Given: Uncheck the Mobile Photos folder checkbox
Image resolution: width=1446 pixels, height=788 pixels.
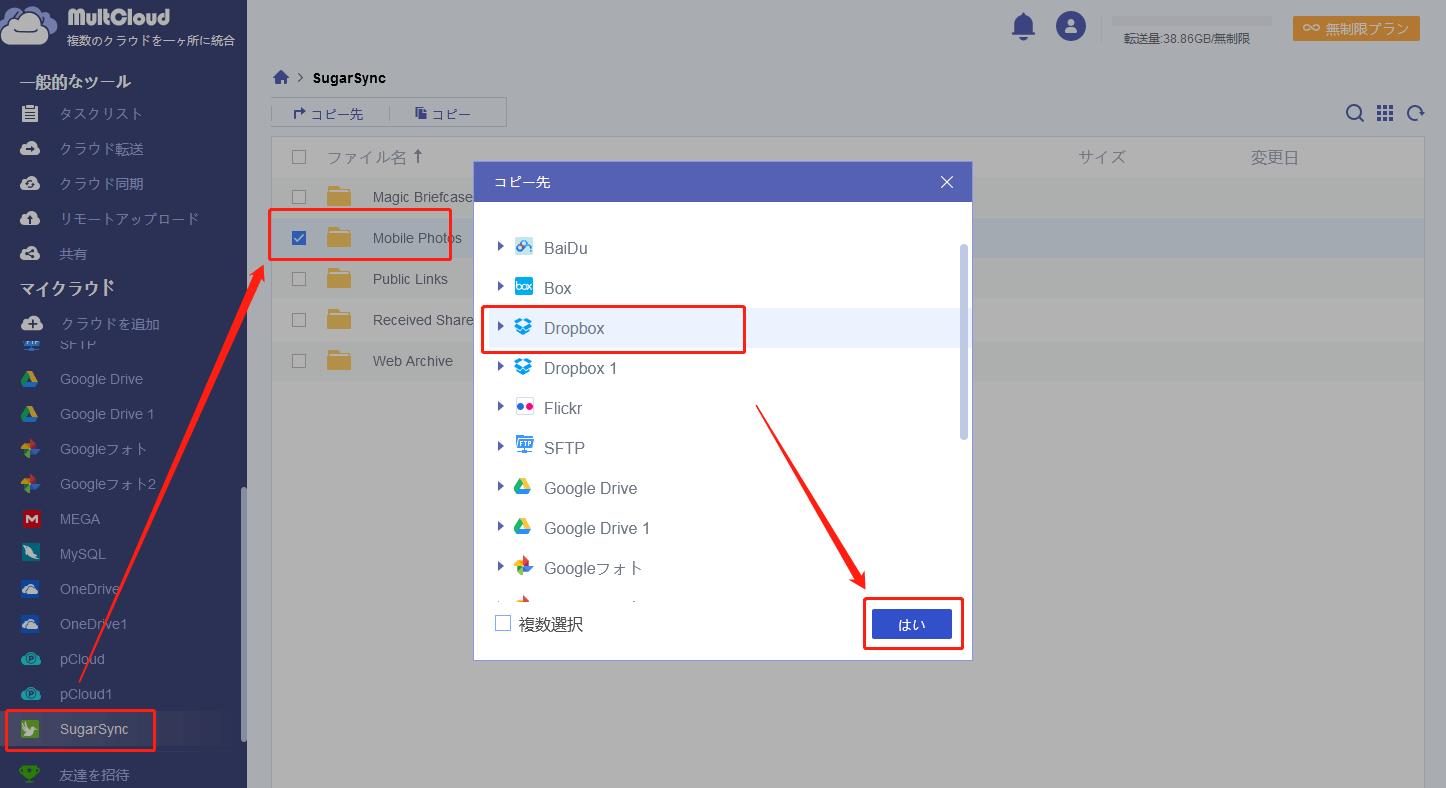Looking at the screenshot, I should pos(299,238).
